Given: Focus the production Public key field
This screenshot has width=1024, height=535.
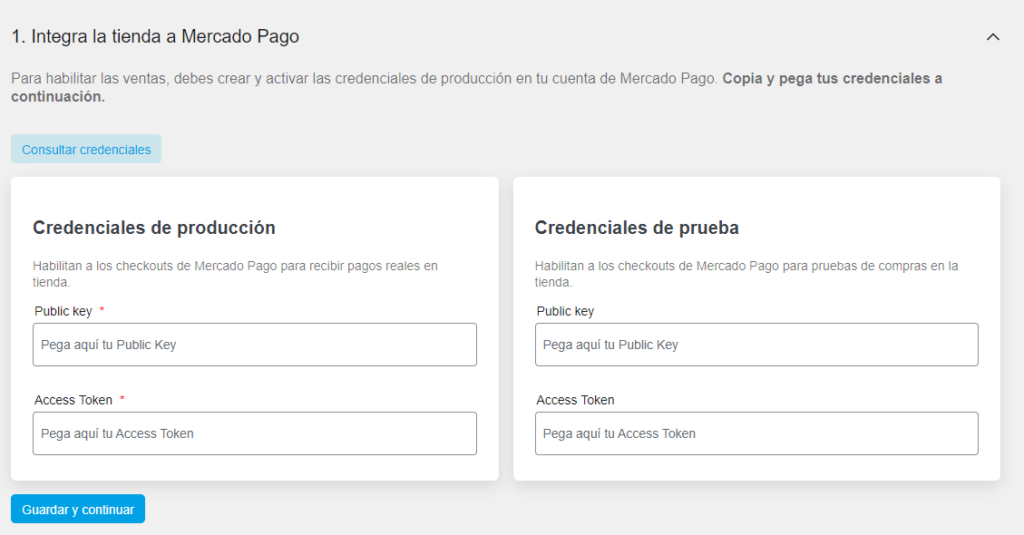Looking at the screenshot, I should [255, 344].
